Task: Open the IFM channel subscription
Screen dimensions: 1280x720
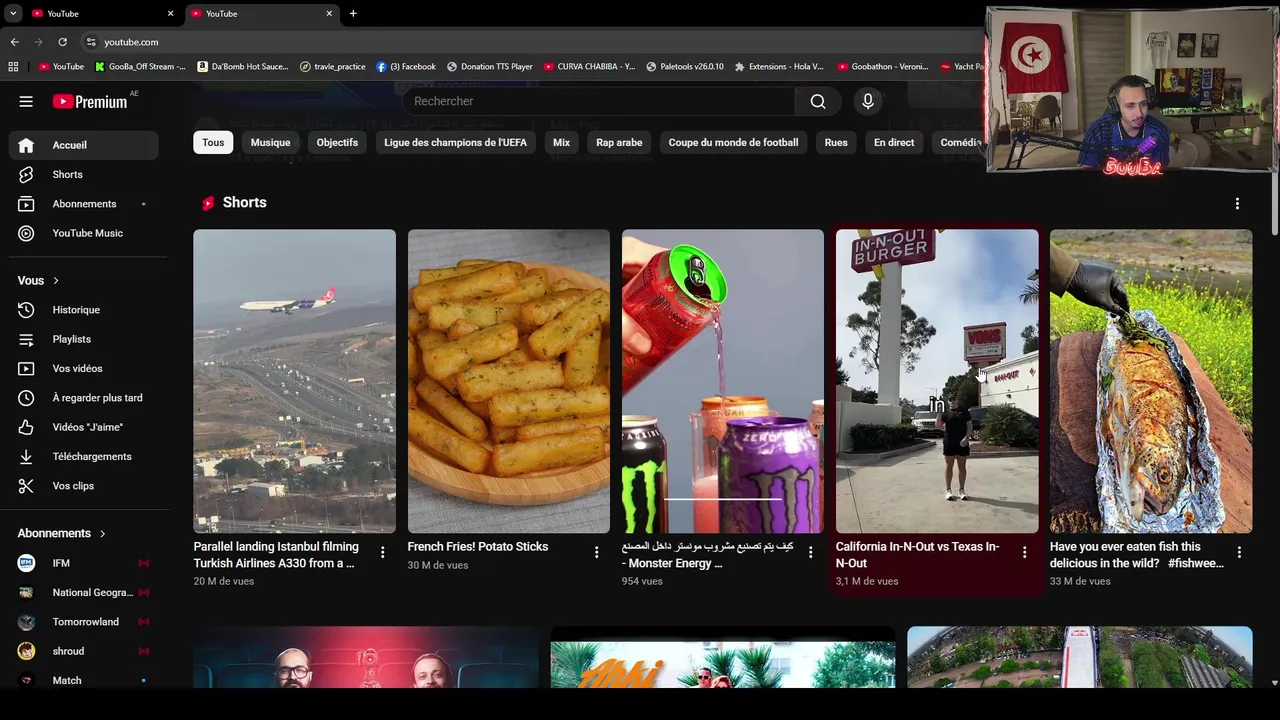Action: coord(84,563)
